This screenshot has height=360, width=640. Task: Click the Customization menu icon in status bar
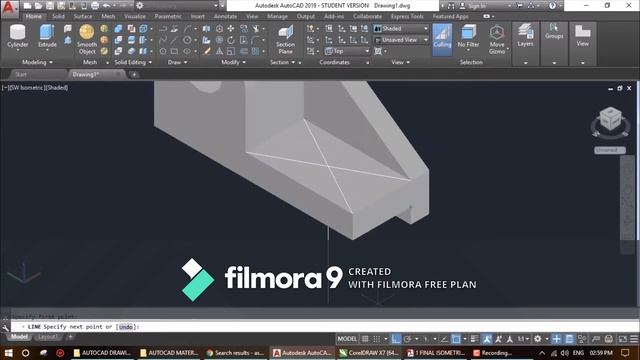point(634,339)
